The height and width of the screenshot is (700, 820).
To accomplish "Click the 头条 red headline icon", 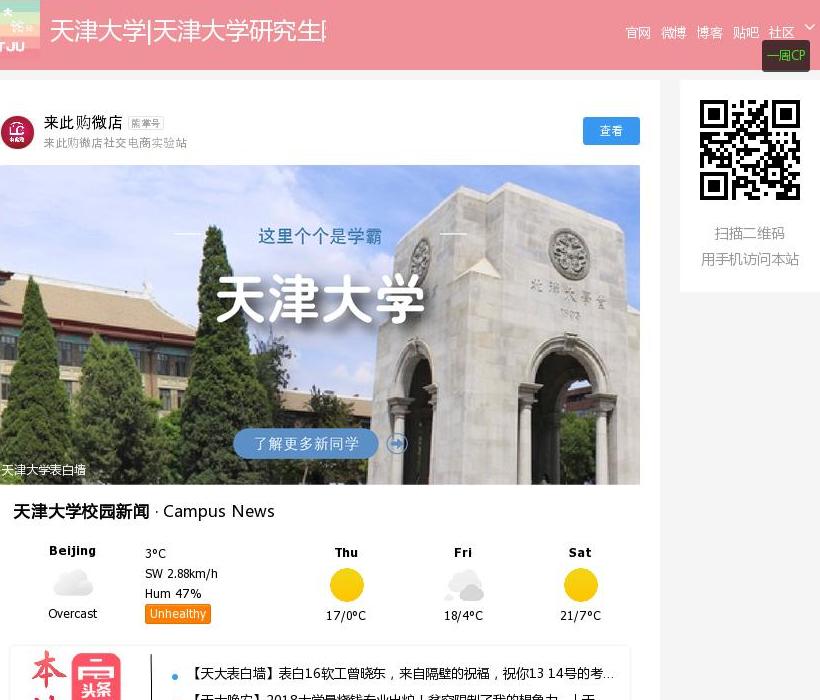I will (x=96, y=676).
